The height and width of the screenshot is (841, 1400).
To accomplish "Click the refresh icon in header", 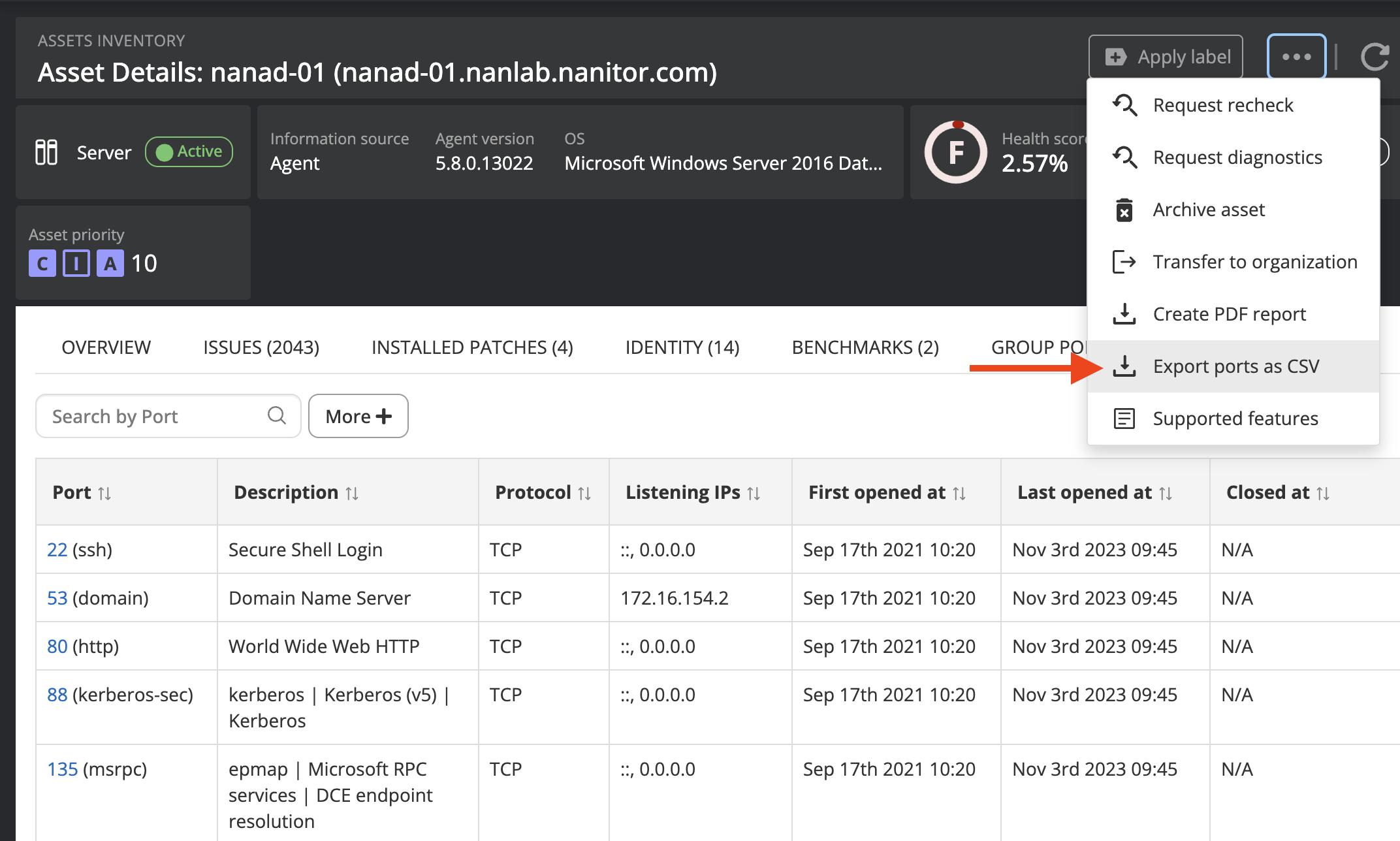I will 1375,57.
